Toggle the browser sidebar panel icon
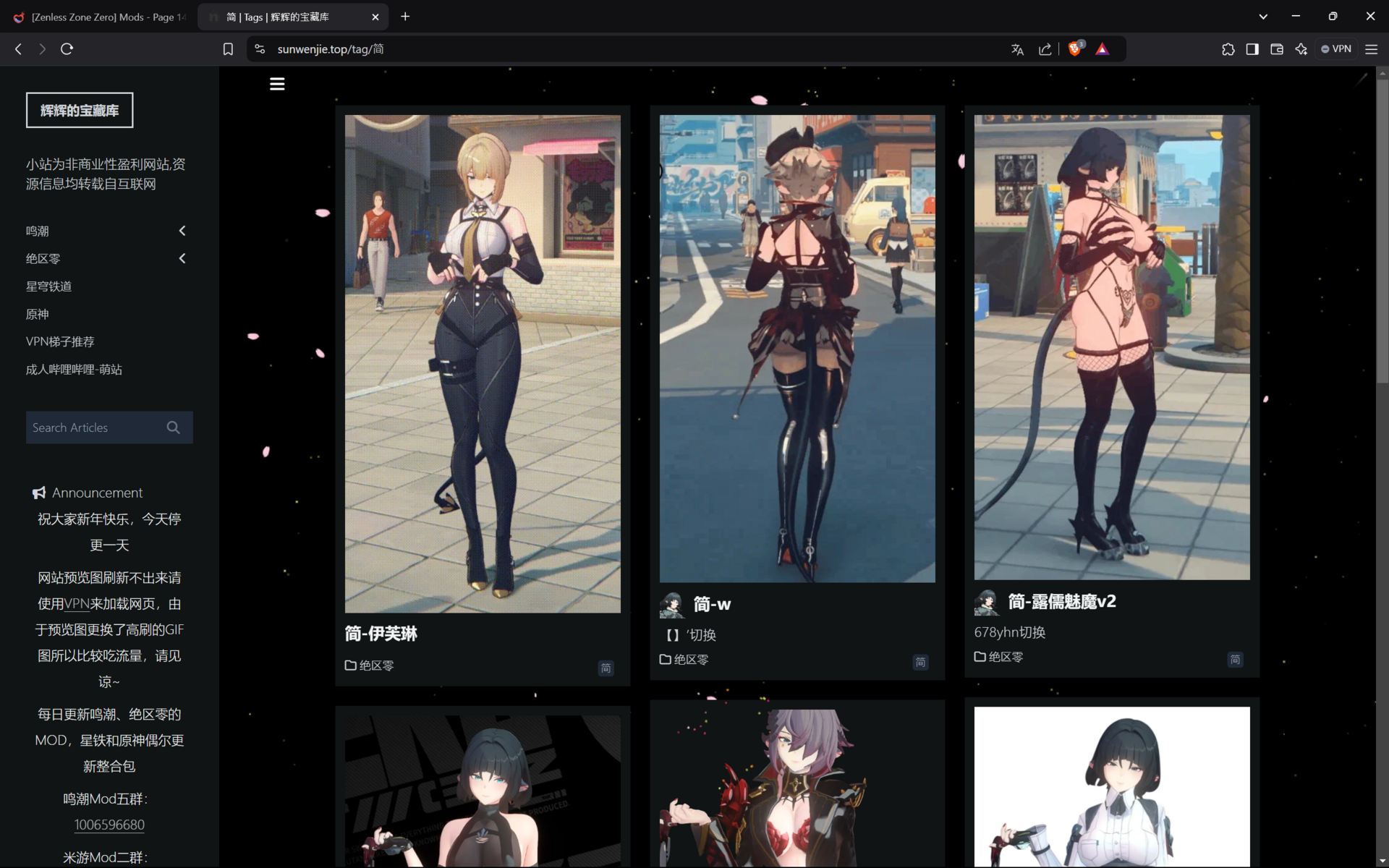Screen dimensions: 1389x868 [x=1252, y=49]
